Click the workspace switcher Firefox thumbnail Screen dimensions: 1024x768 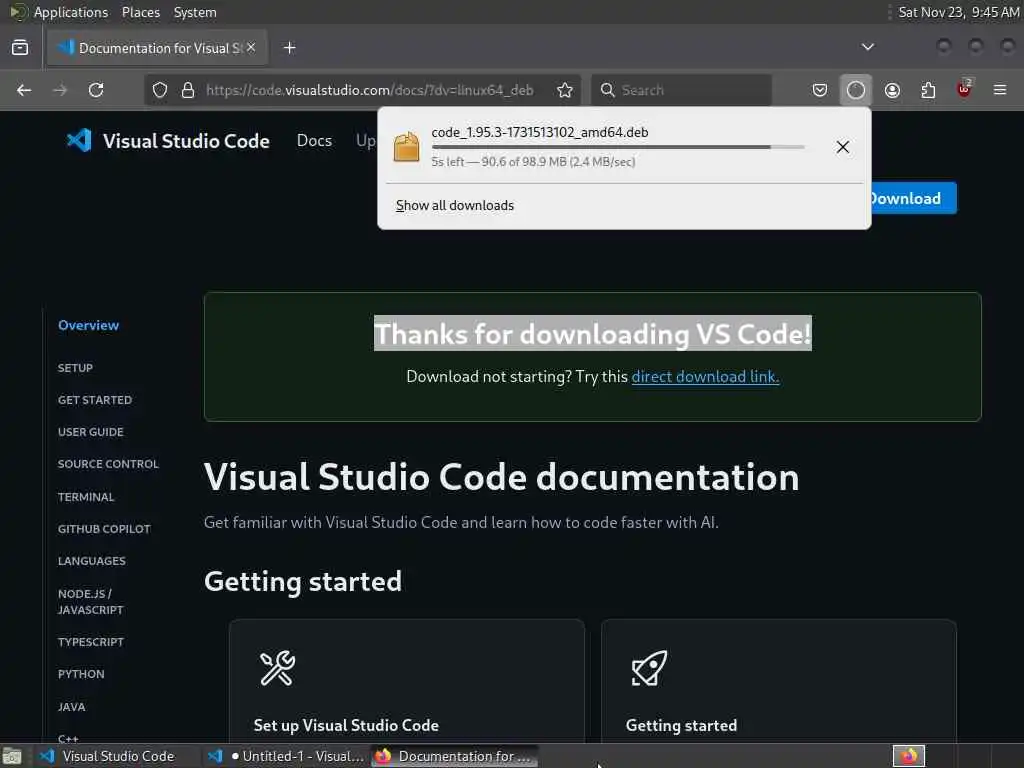click(x=908, y=756)
